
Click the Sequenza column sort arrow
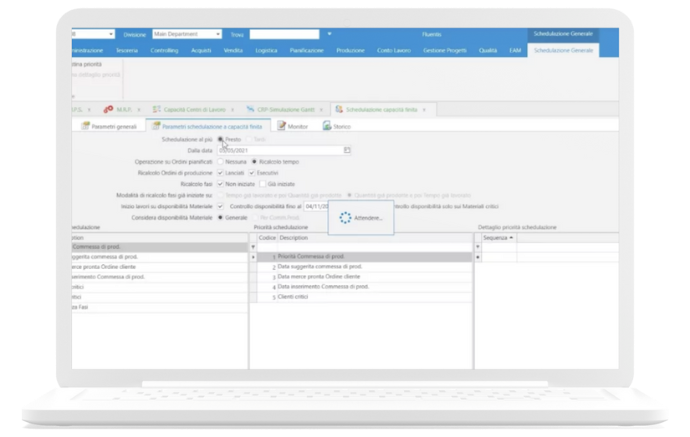(x=513, y=238)
